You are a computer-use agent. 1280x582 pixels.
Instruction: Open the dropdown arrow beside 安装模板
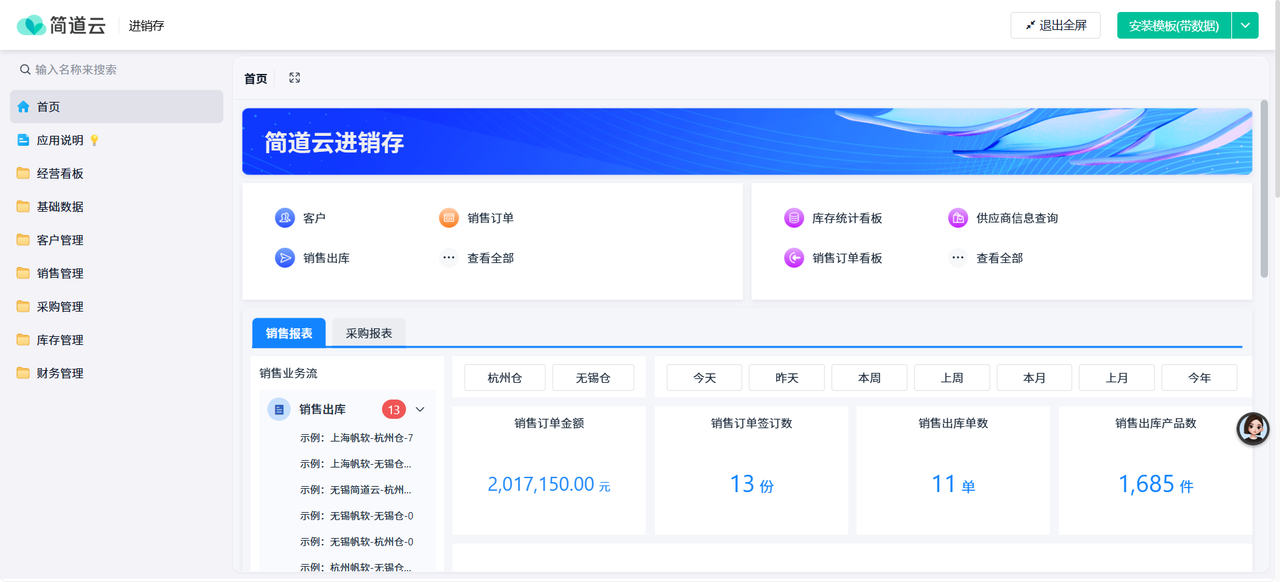1245,25
